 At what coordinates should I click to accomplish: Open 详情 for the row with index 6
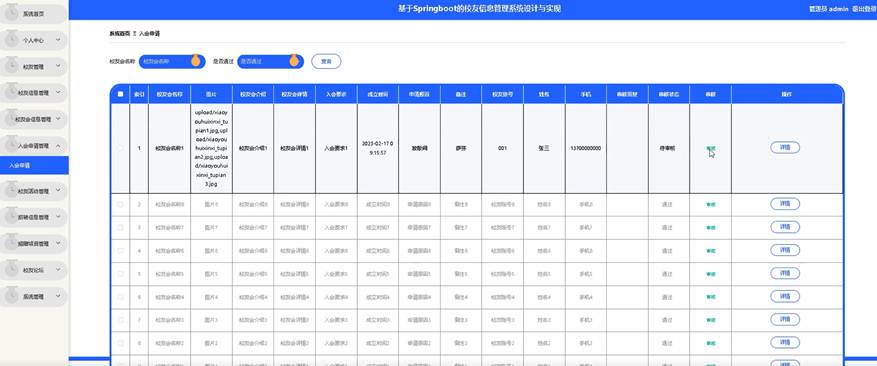pos(785,296)
